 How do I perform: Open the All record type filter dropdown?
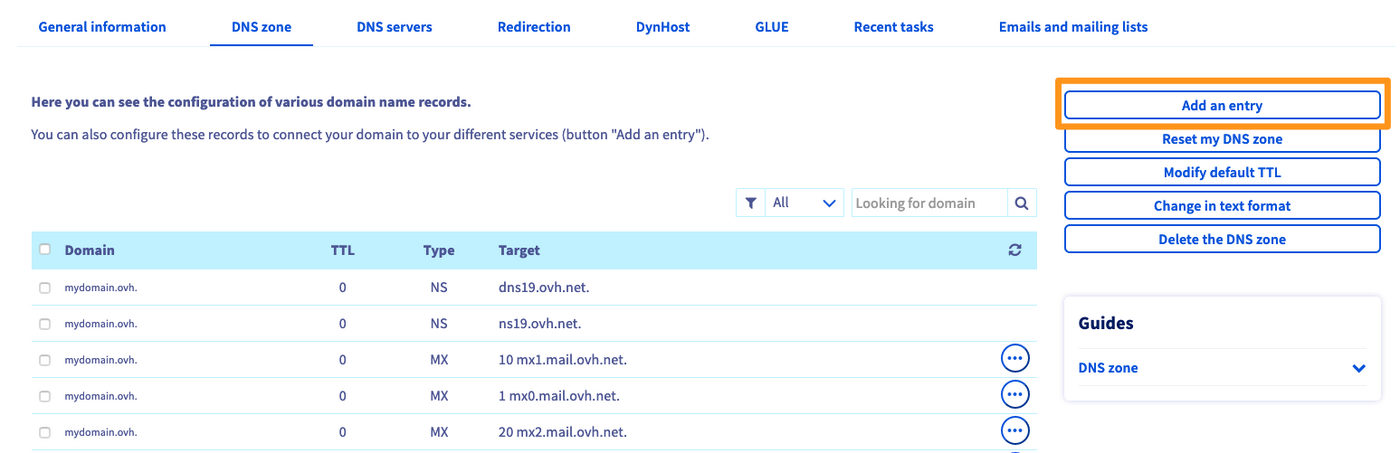tap(804, 203)
